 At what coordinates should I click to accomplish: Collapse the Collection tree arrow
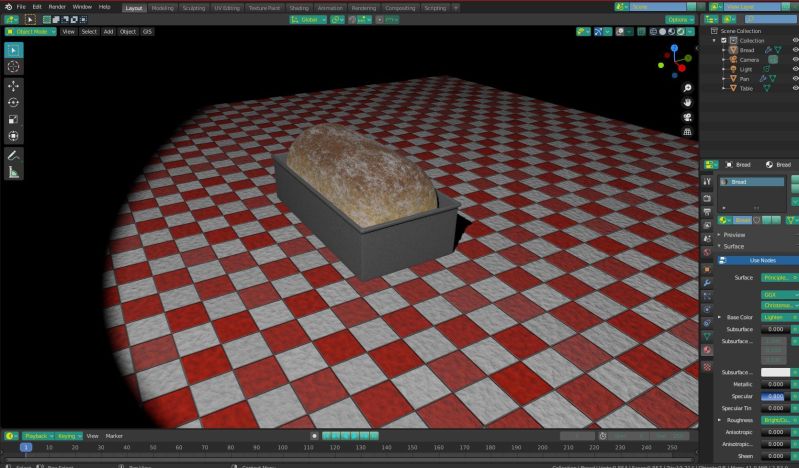coord(714,40)
